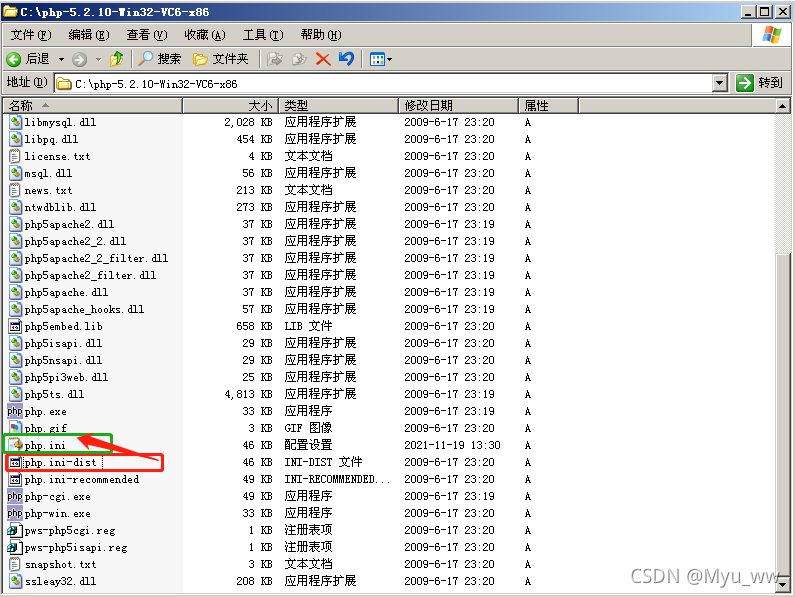Sort by Type (类型) column header
The height and width of the screenshot is (597, 795).
point(339,106)
